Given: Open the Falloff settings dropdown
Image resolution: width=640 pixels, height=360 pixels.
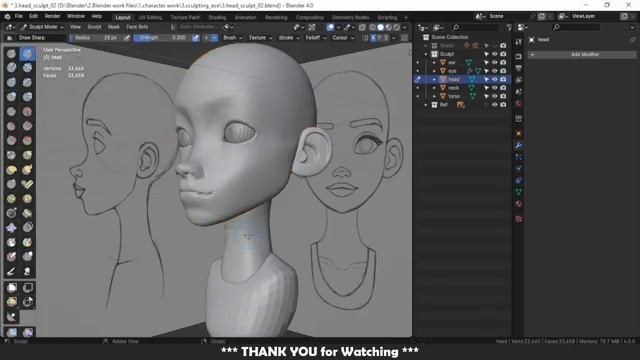Looking at the screenshot, I should 316,38.
